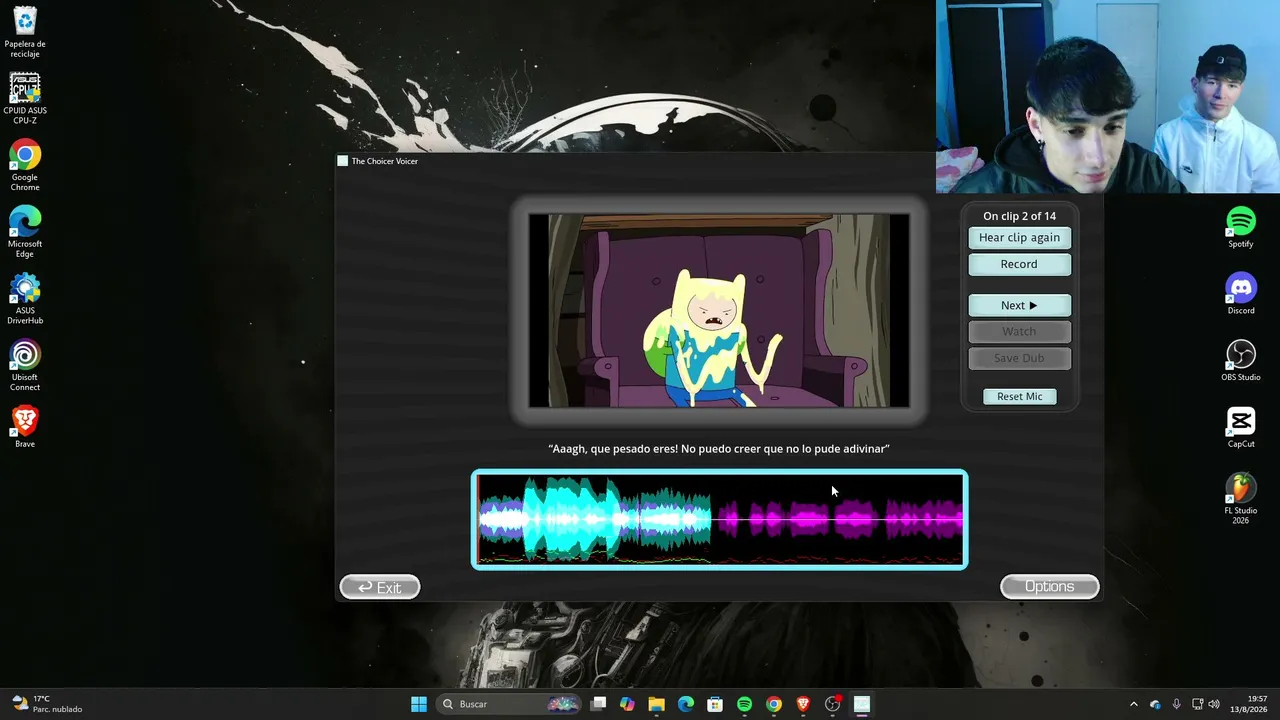Click The Choicer Voicer title bar icon

click(x=343, y=161)
